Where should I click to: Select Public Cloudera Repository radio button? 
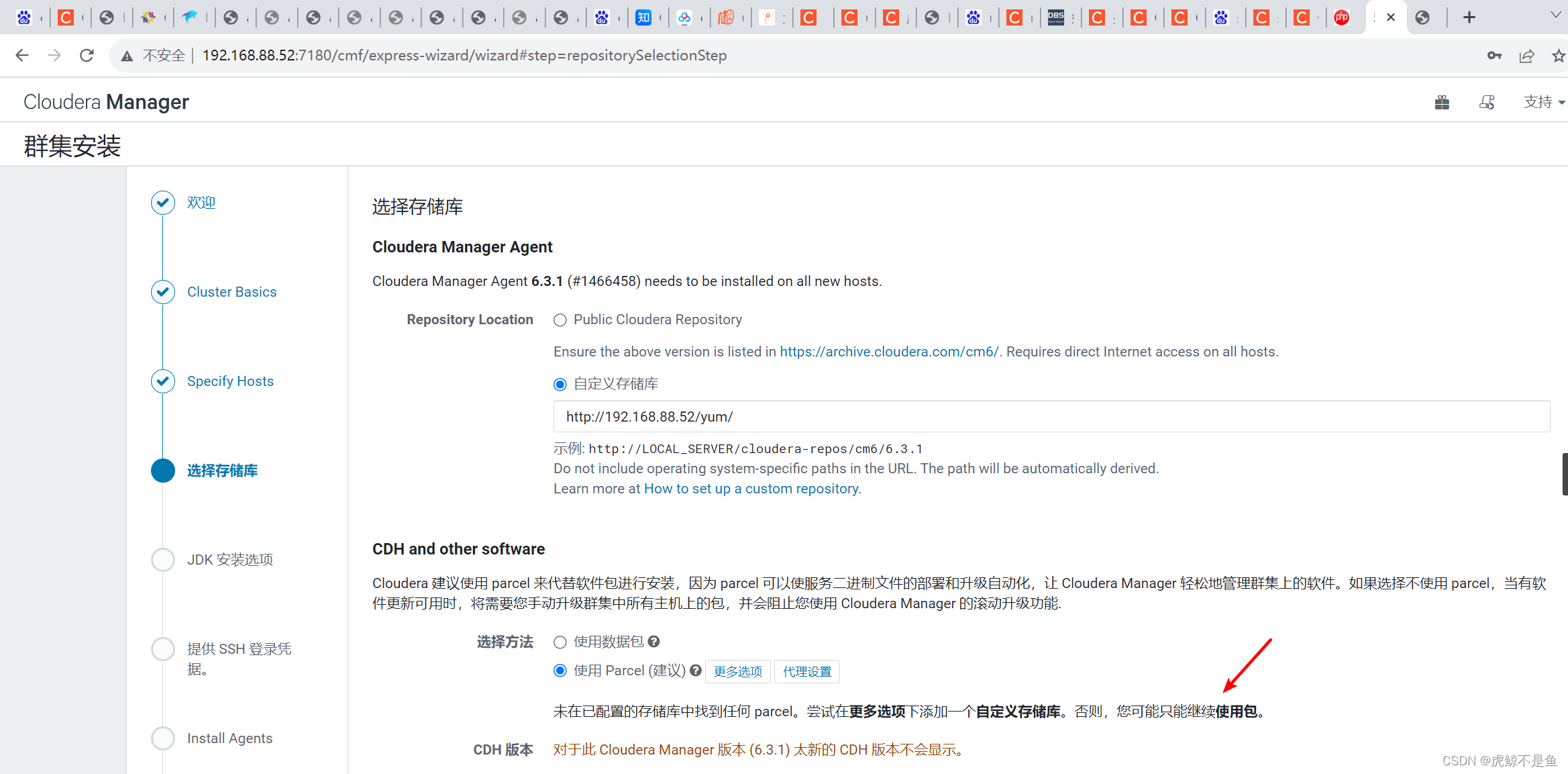560,320
